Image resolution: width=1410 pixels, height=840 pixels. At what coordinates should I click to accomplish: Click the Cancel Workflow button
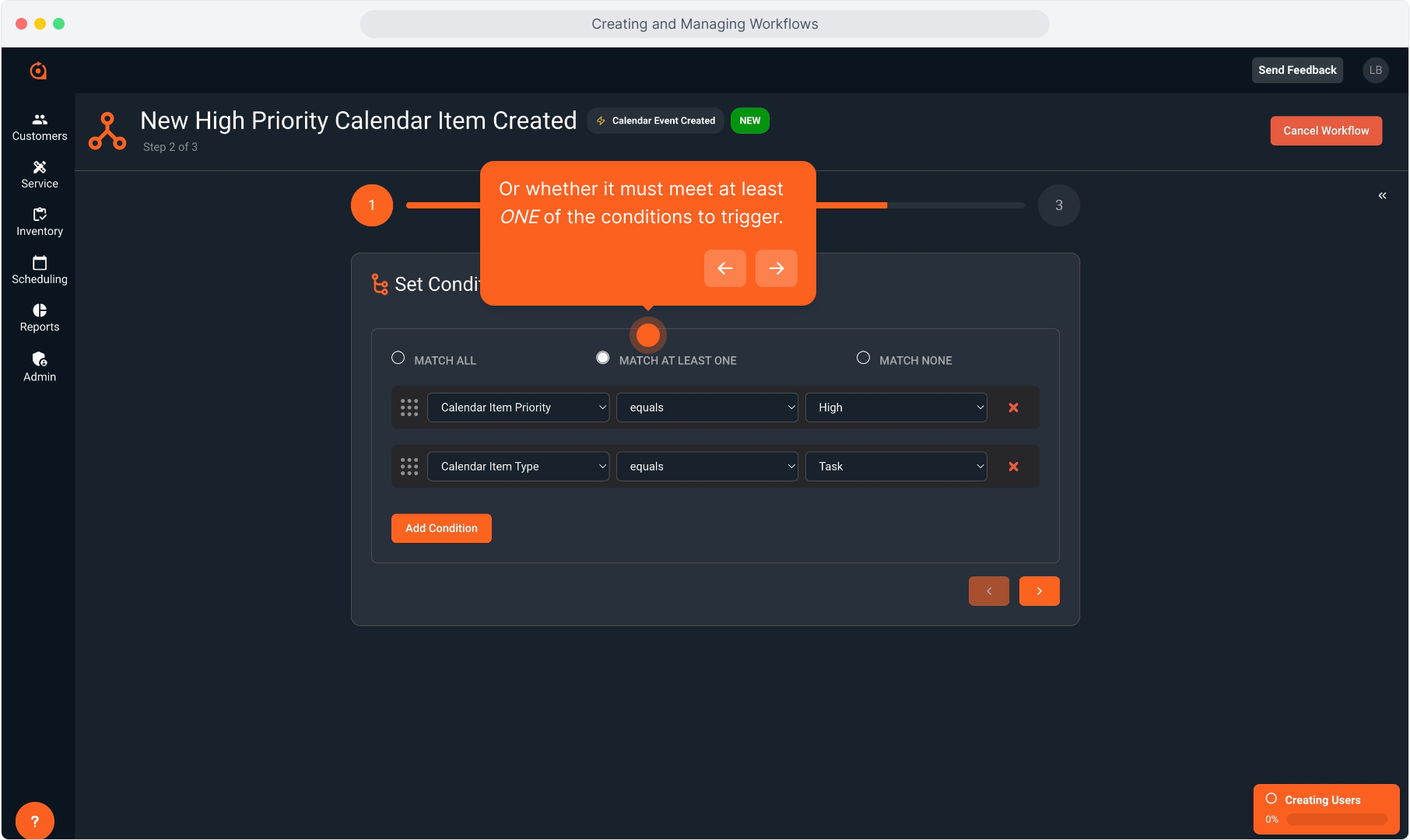(x=1326, y=131)
